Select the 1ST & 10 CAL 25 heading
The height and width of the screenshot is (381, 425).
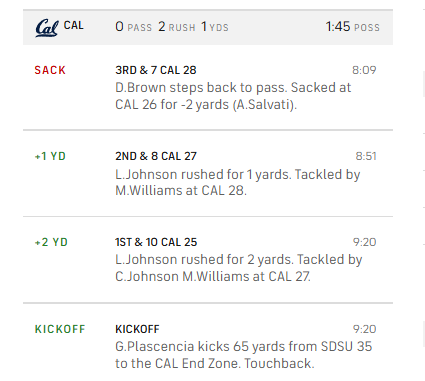point(156,242)
